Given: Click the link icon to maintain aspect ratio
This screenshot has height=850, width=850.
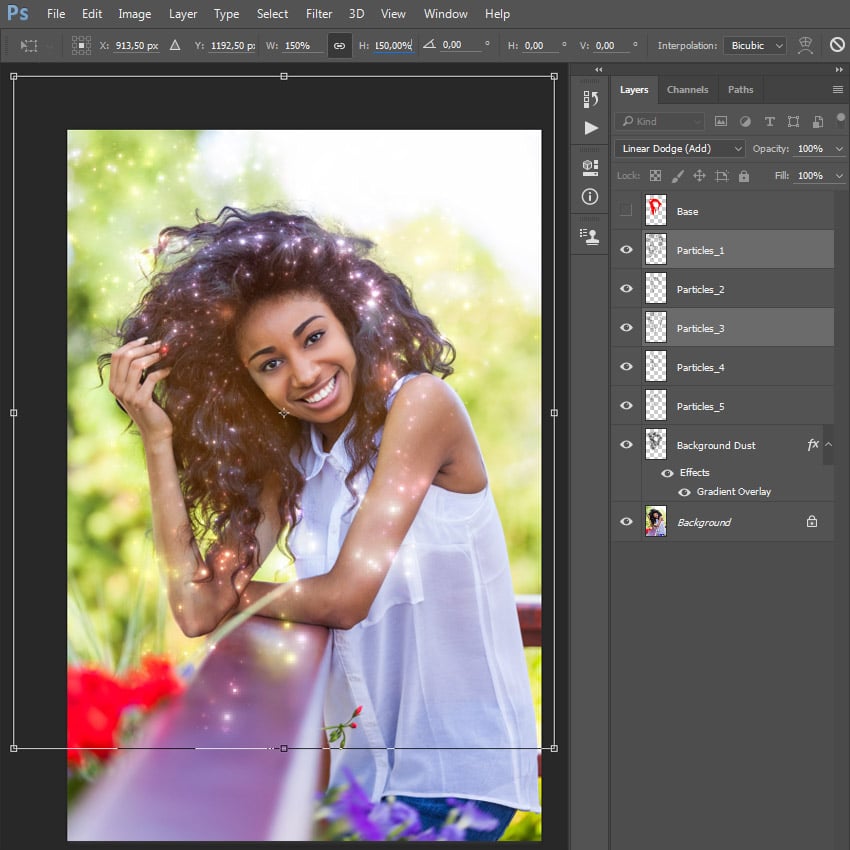Looking at the screenshot, I should click(x=339, y=46).
